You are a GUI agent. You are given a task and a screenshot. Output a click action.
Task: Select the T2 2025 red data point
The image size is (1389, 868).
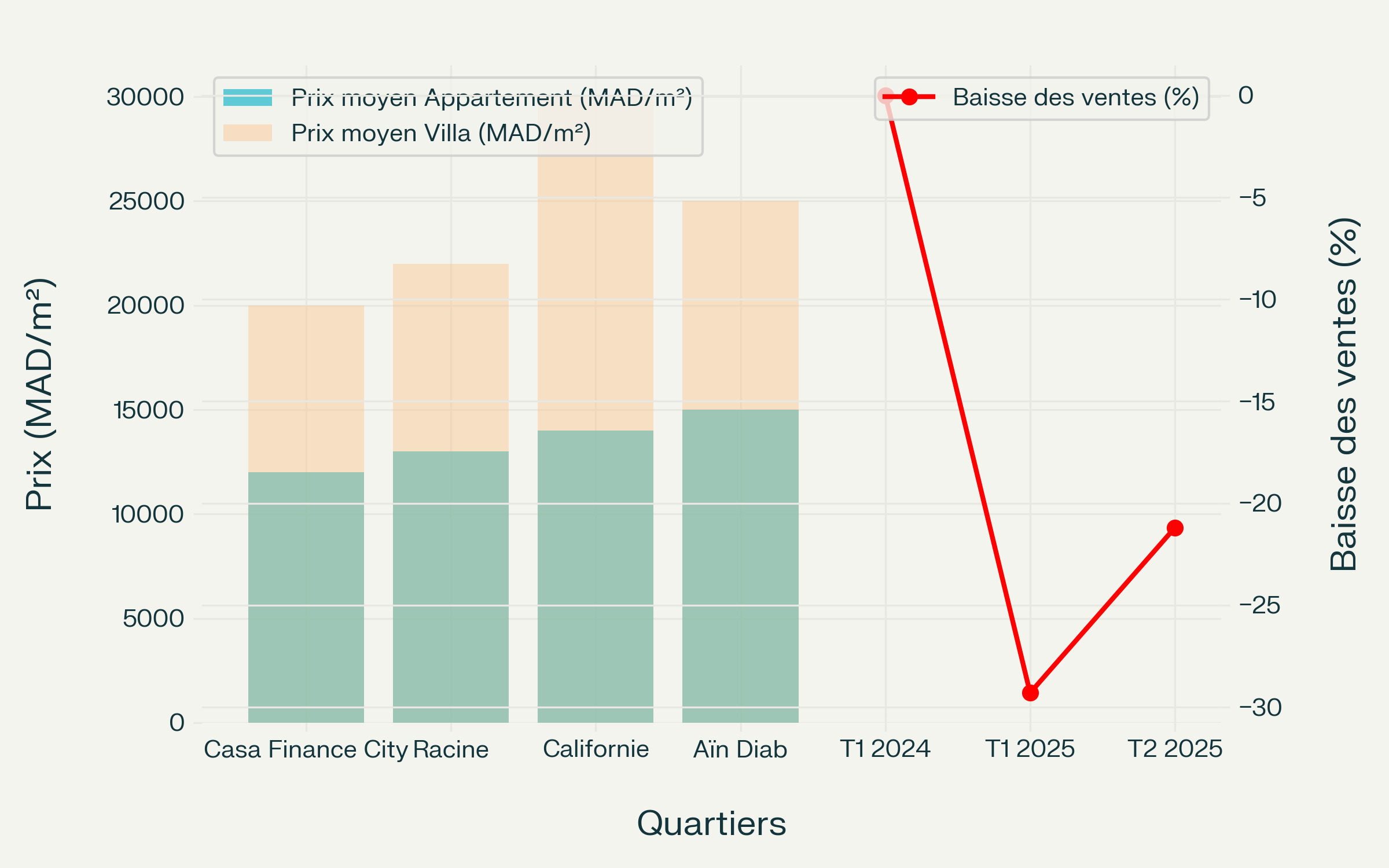[1175, 528]
